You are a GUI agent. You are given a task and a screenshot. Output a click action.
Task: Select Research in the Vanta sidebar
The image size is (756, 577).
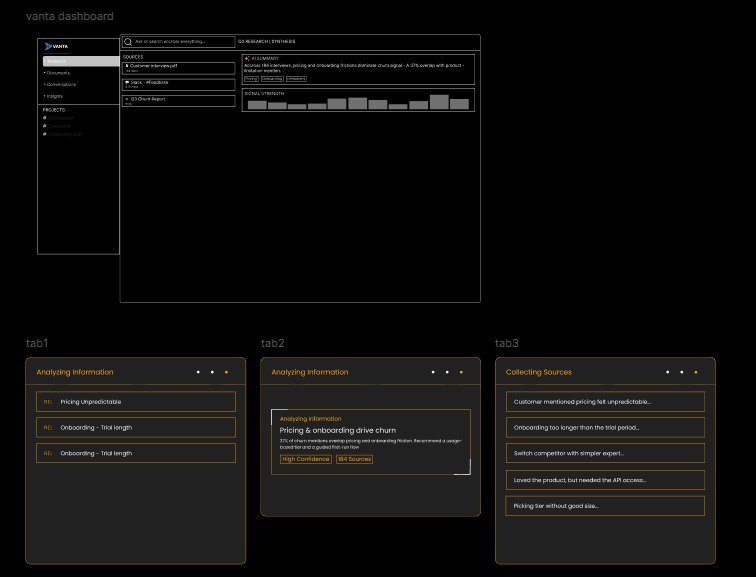pos(81,61)
